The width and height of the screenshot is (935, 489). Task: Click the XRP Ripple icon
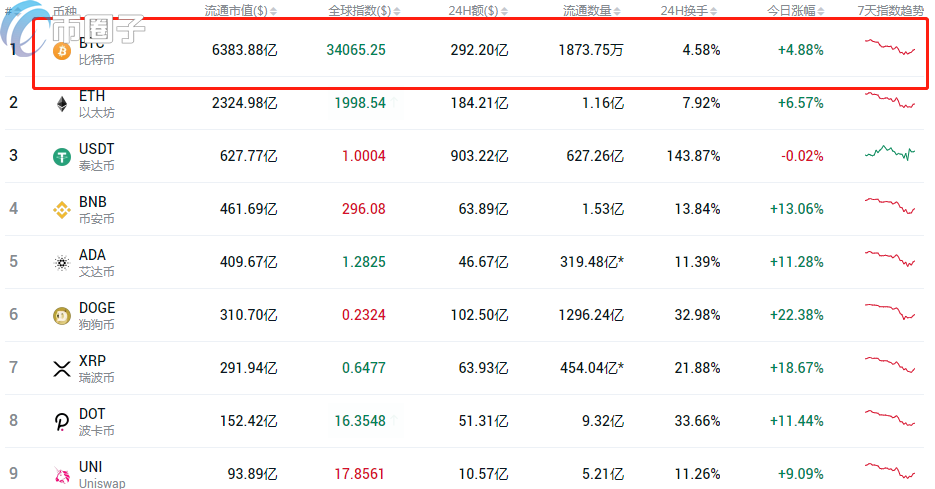point(61,369)
